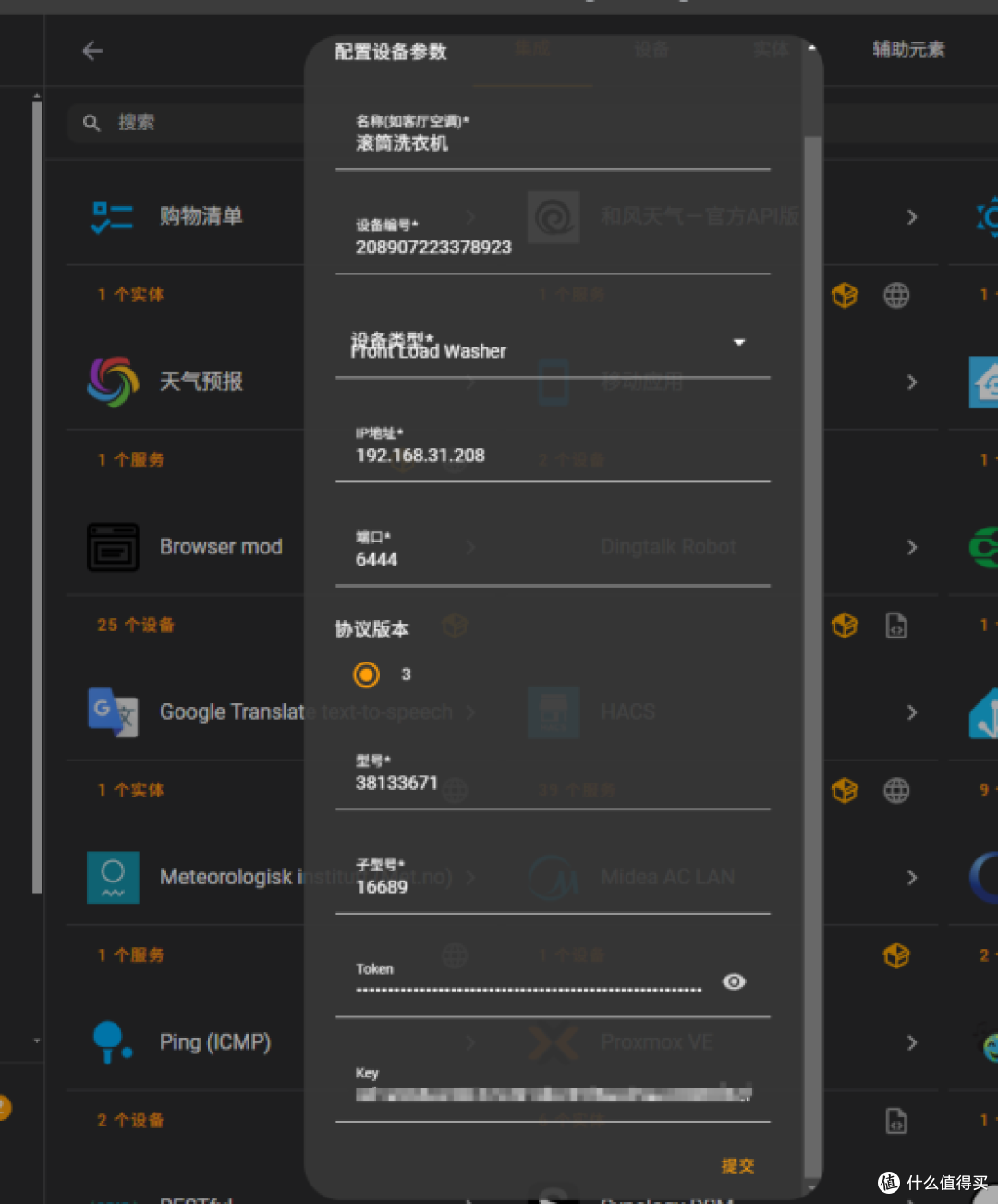Viewport: 998px width, 1204px height.
Task: Reveal the Token with the eye icon
Action: pyautogui.click(x=735, y=981)
